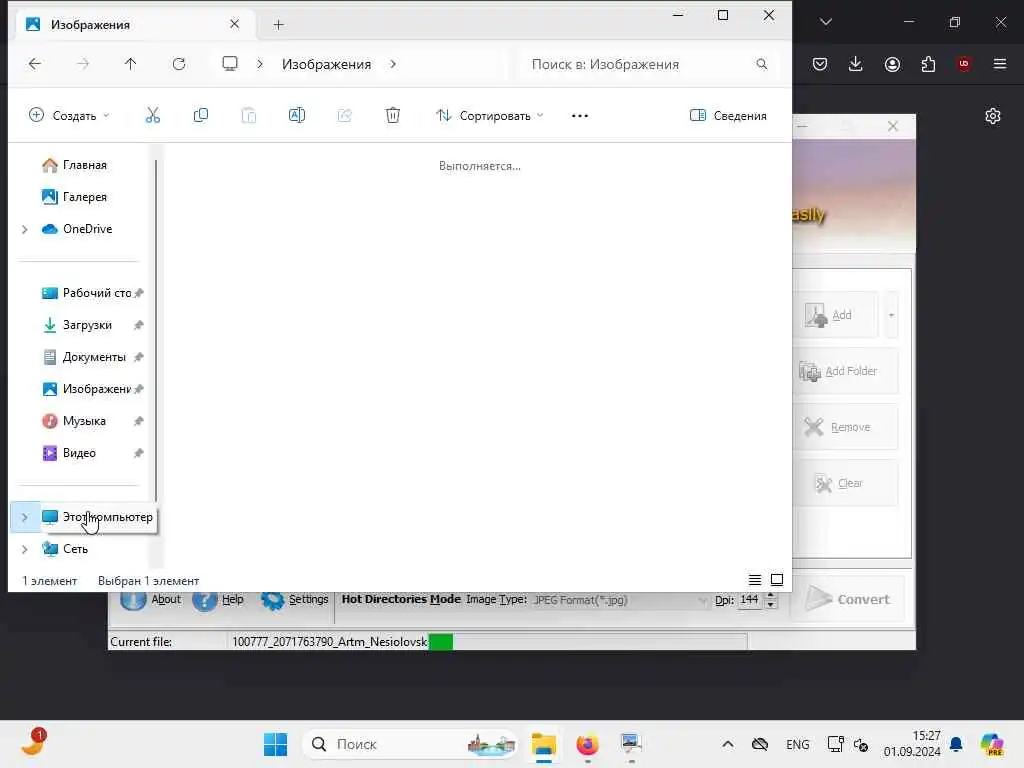Screen dimensions: 1024x768
Task: Click the Add button in converter
Action: pos(836,315)
